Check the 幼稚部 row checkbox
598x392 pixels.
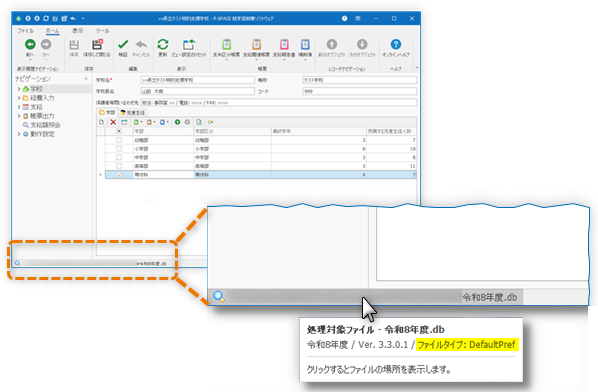point(119,140)
